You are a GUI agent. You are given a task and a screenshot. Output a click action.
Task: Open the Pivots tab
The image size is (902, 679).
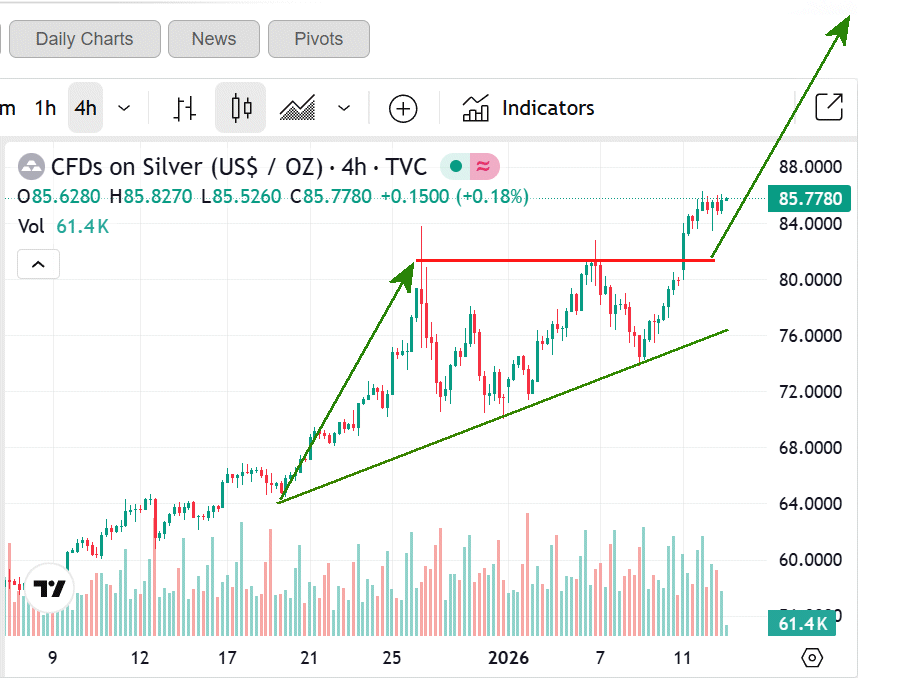(318, 39)
